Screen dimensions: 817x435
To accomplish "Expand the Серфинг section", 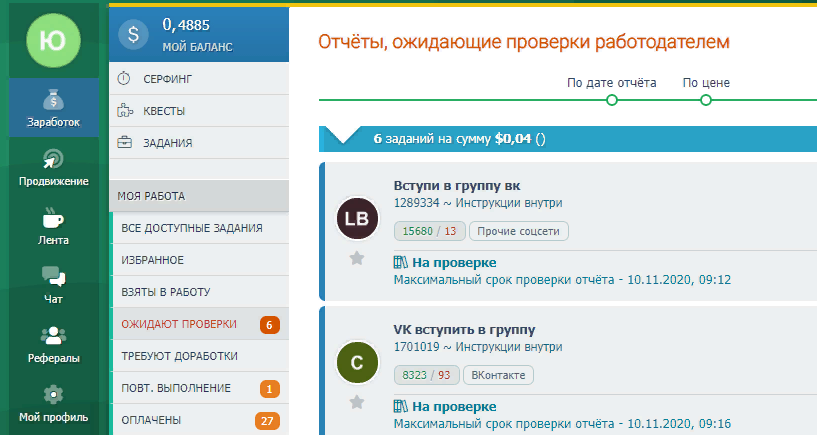I will click(x=166, y=78).
